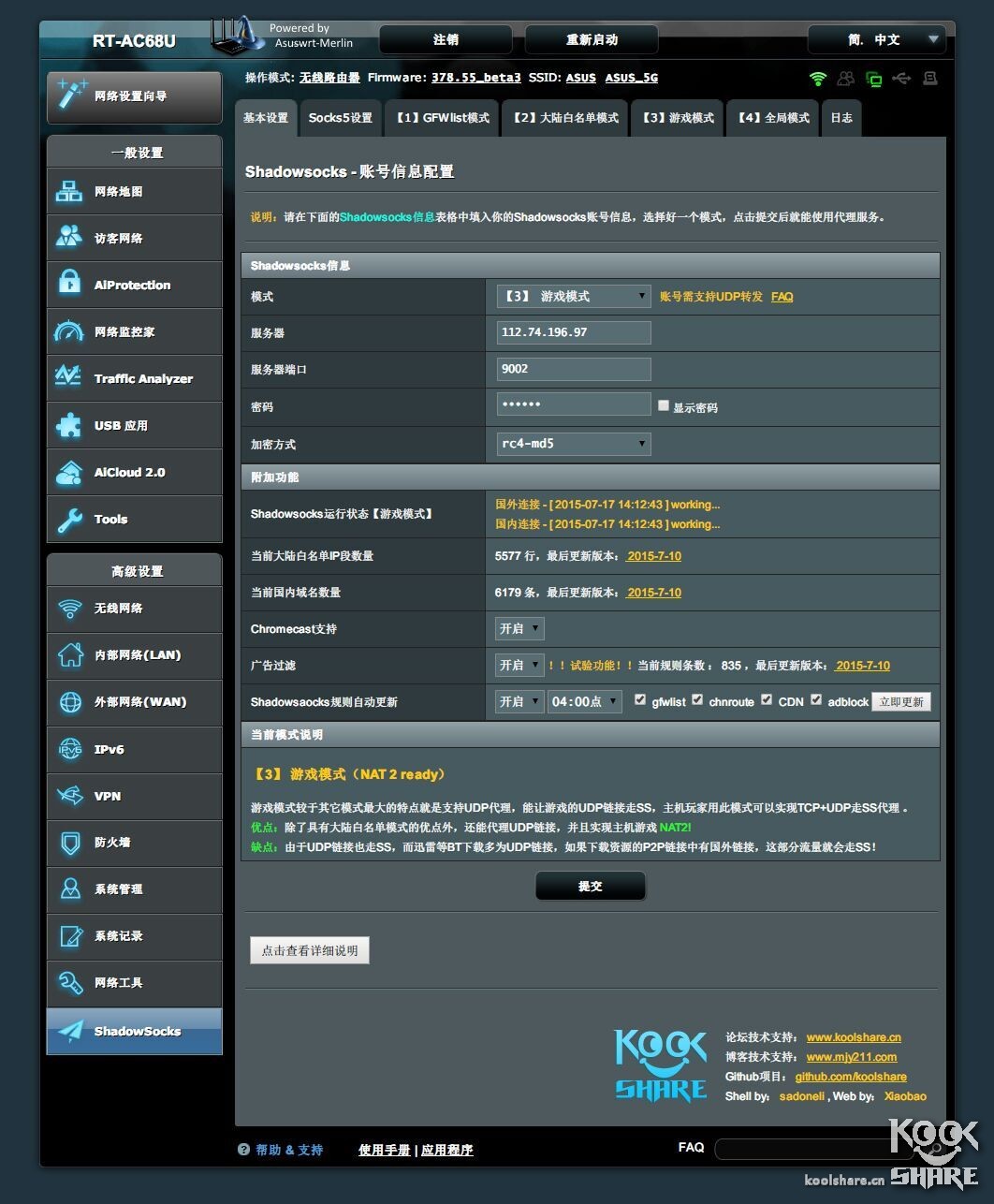This screenshot has width=994, height=1204.
Task: Click the USB status icon in the header
Action: [901, 79]
